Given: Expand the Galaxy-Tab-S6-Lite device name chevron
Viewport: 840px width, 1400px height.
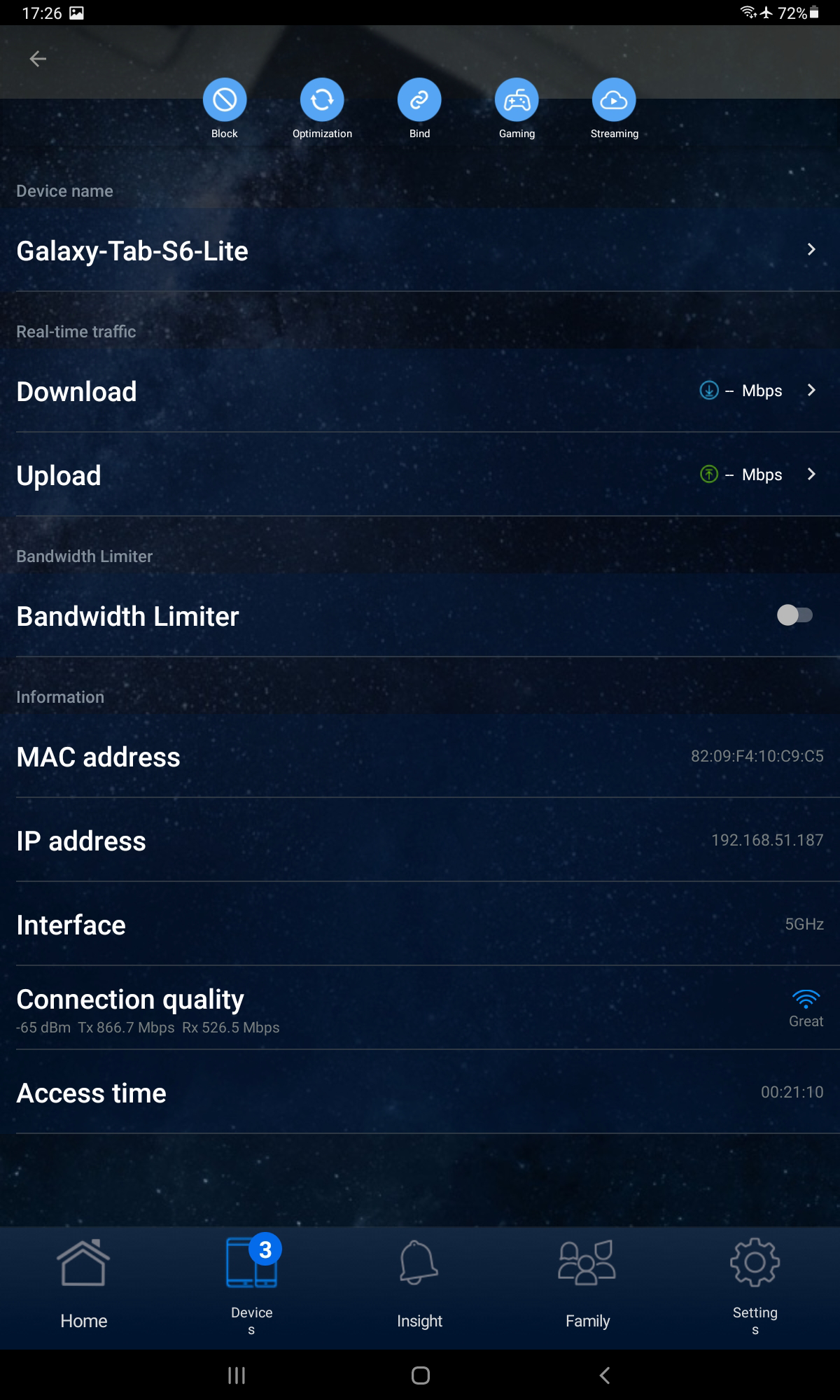Looking at the screenshot, I should pos(811,250).
